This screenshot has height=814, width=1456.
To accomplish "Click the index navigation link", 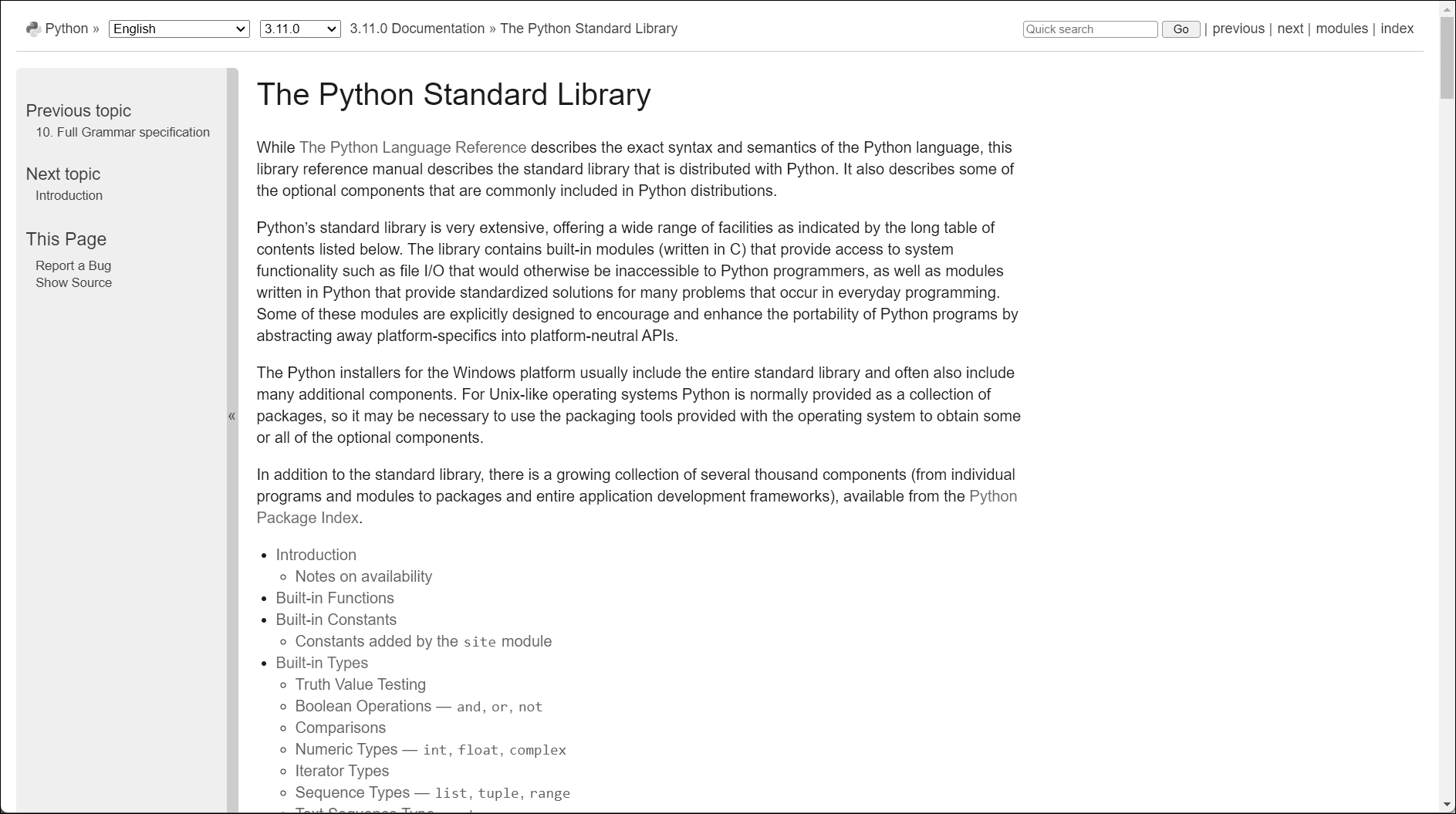I will pyautogui.click(x=1397, y=28).
